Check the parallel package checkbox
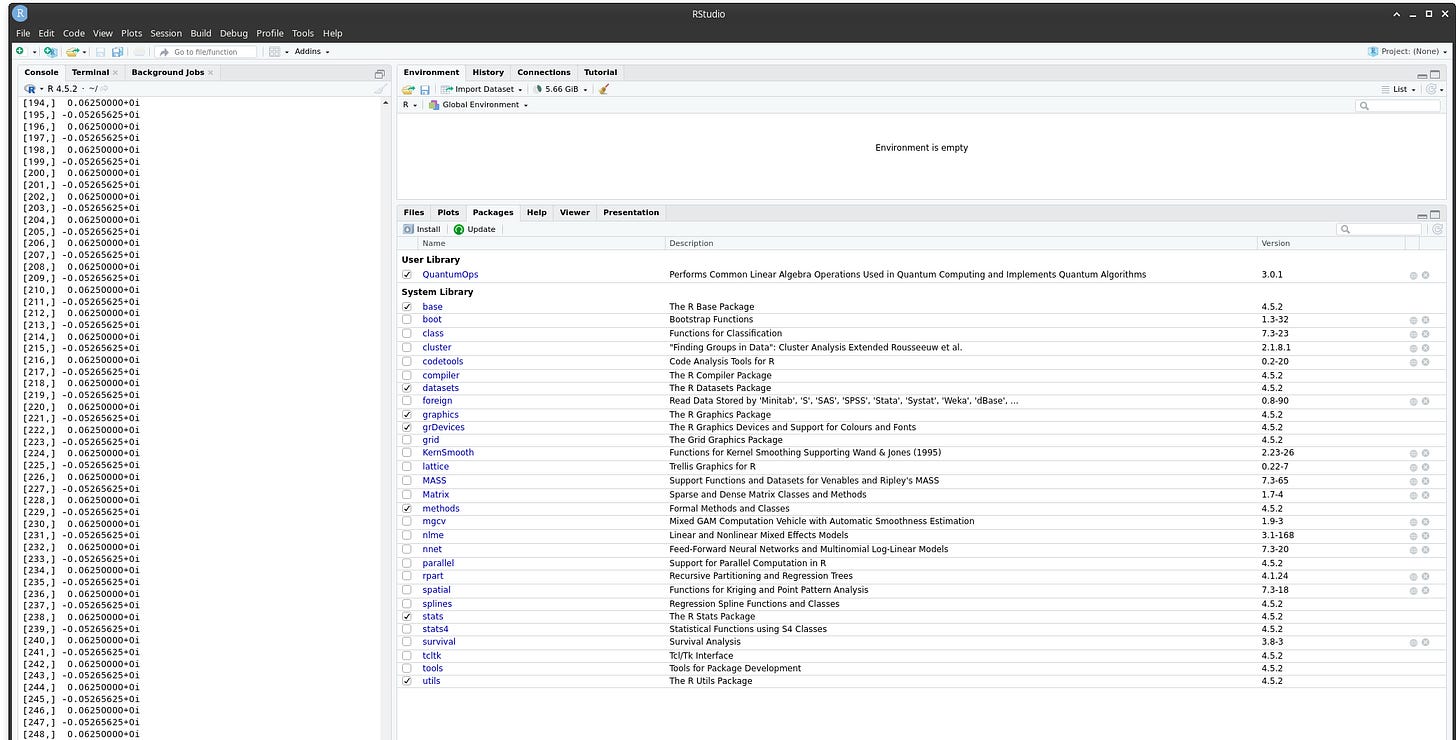The image size is (1456, 740). (x=407, y=564)
